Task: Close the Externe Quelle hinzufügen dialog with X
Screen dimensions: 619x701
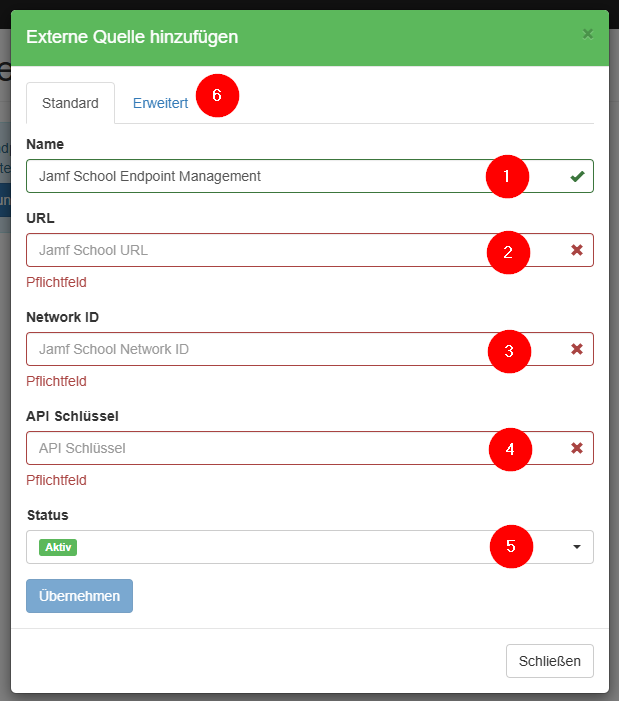Action: (588, 34)
